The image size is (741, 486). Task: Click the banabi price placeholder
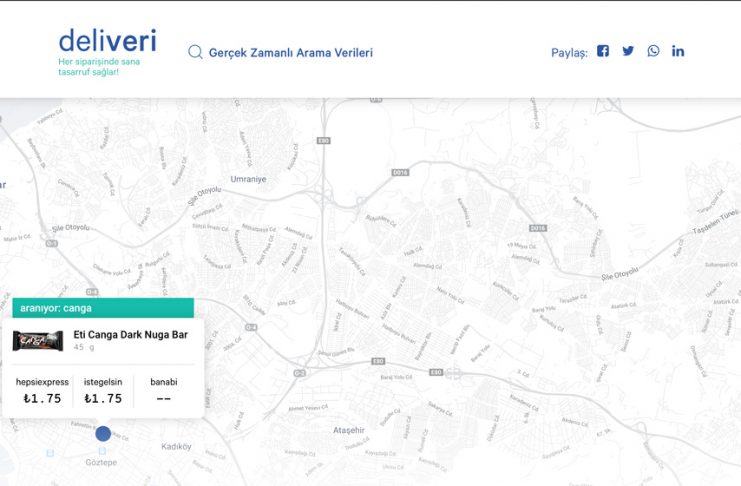coord(164,399)
